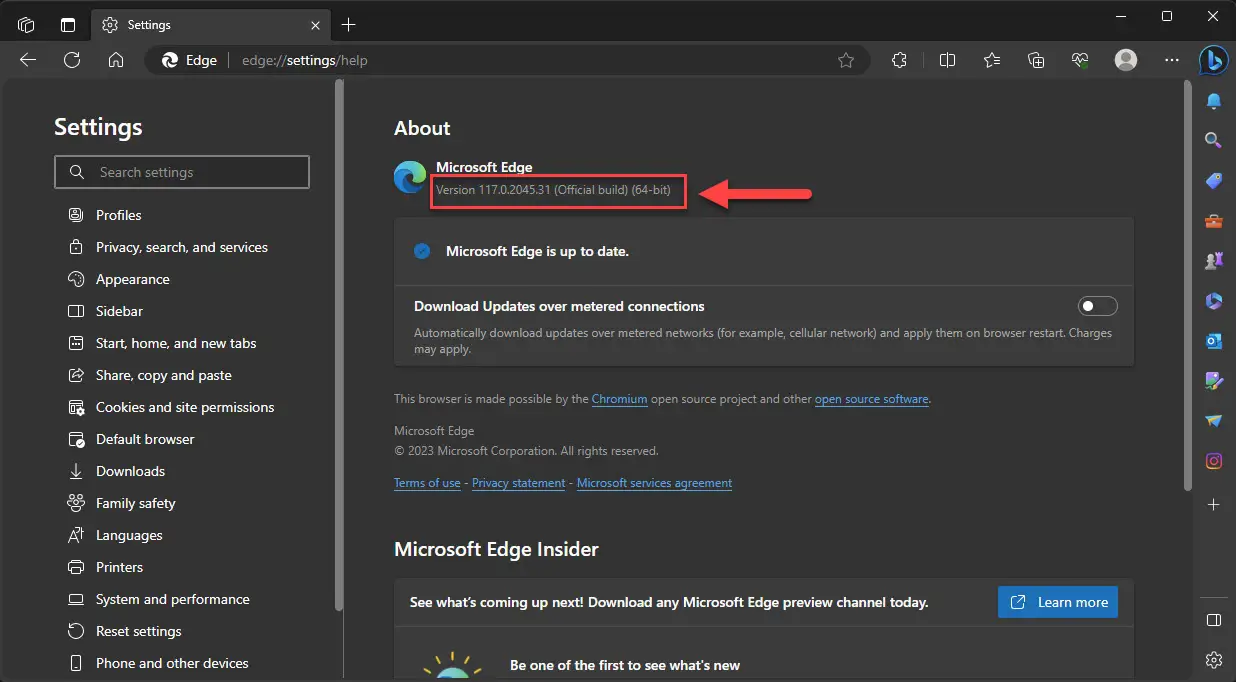1236x682 pixels.
Task: Open the Instagram icon in the sidebar
Action: (x=1214, y=461)
